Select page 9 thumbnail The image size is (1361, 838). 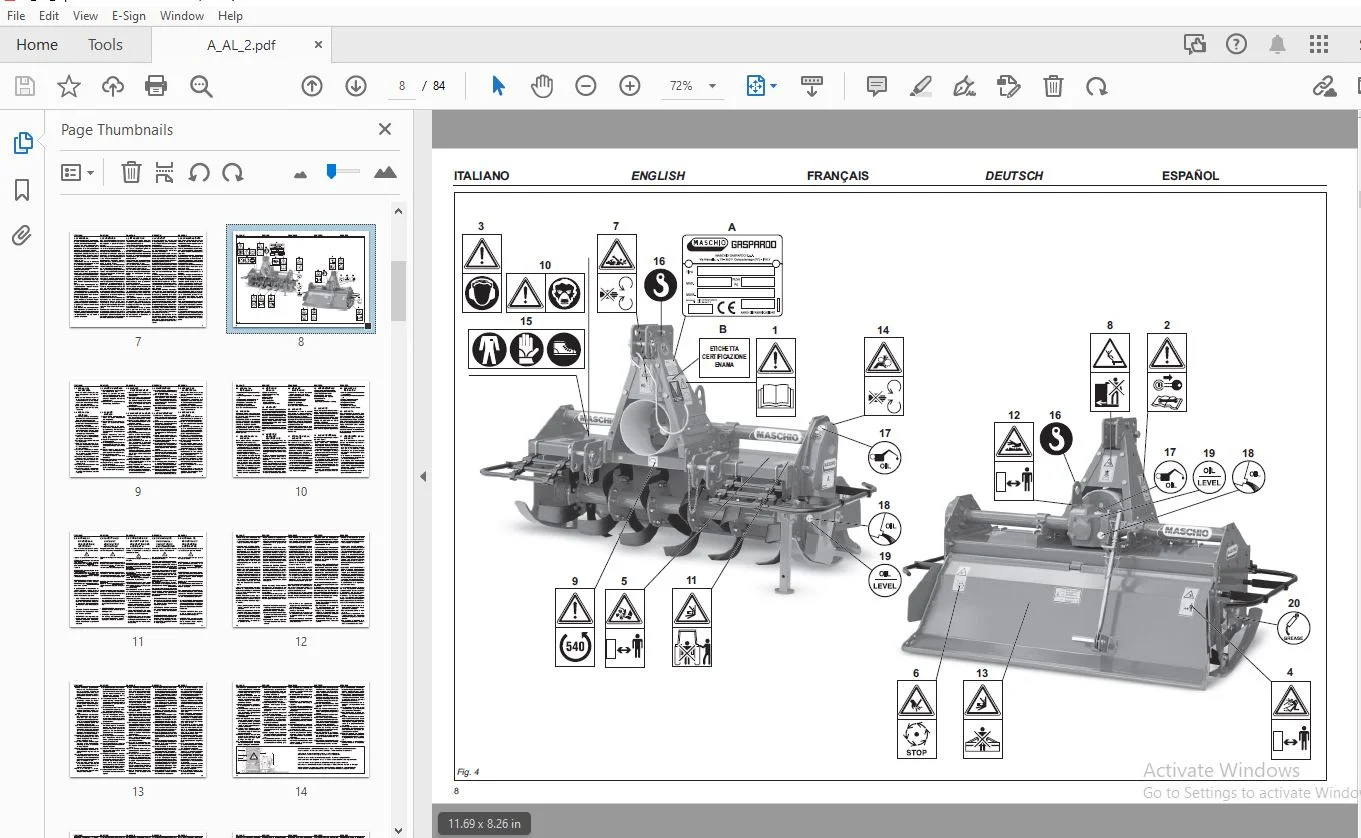pos(138,429)
